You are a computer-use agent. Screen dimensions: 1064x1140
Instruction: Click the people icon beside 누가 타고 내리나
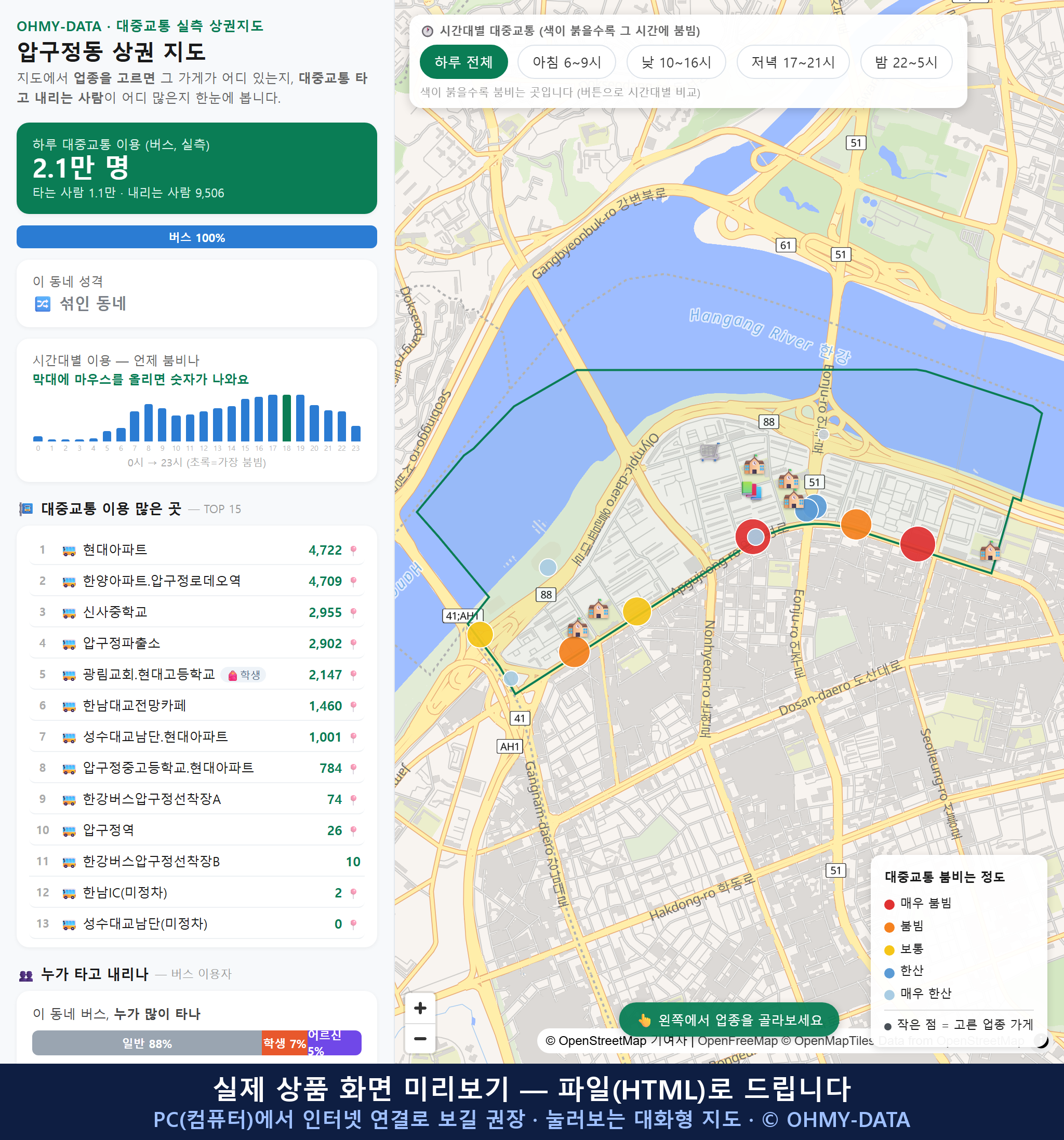(x=26, y=975)
